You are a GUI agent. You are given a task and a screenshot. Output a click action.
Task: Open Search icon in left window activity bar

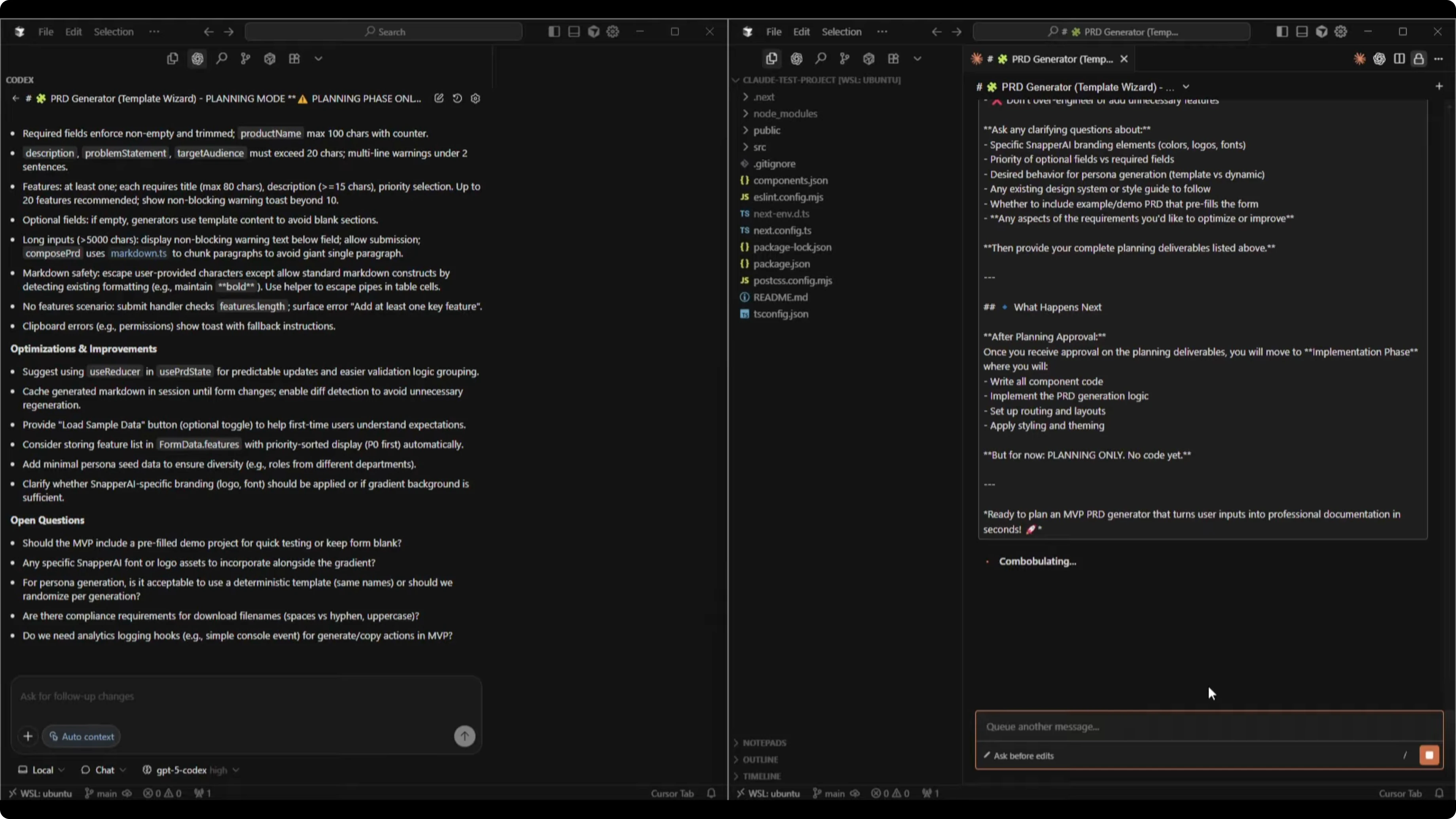click(222, 59)
